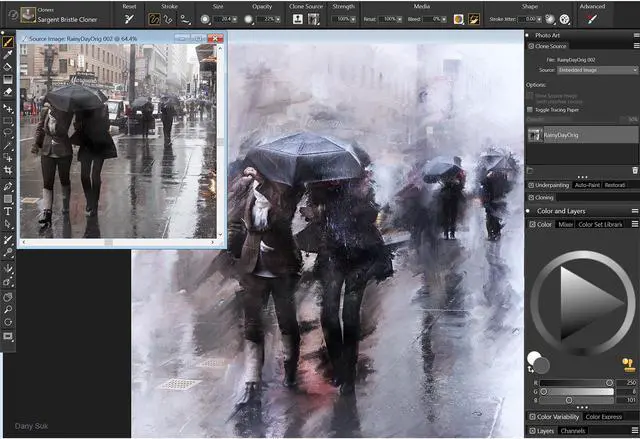640x439 pixels.
Task: Toggle the Color Variability panel checkbox
Action: 531,416
